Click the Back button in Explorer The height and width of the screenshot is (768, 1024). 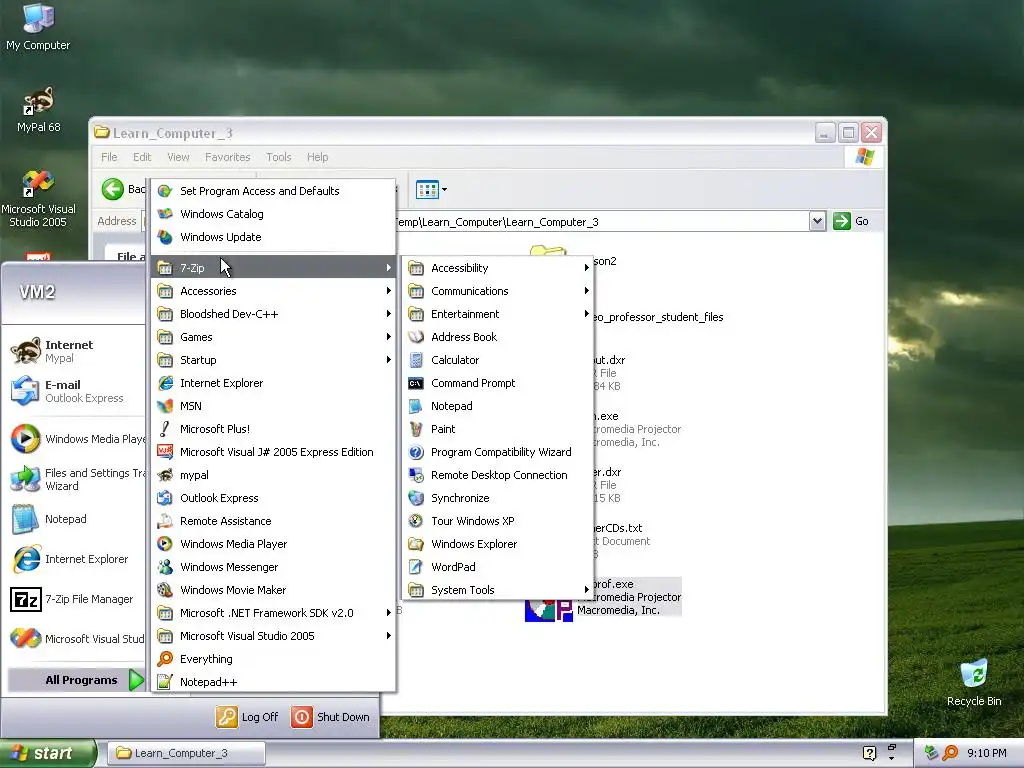124,189
